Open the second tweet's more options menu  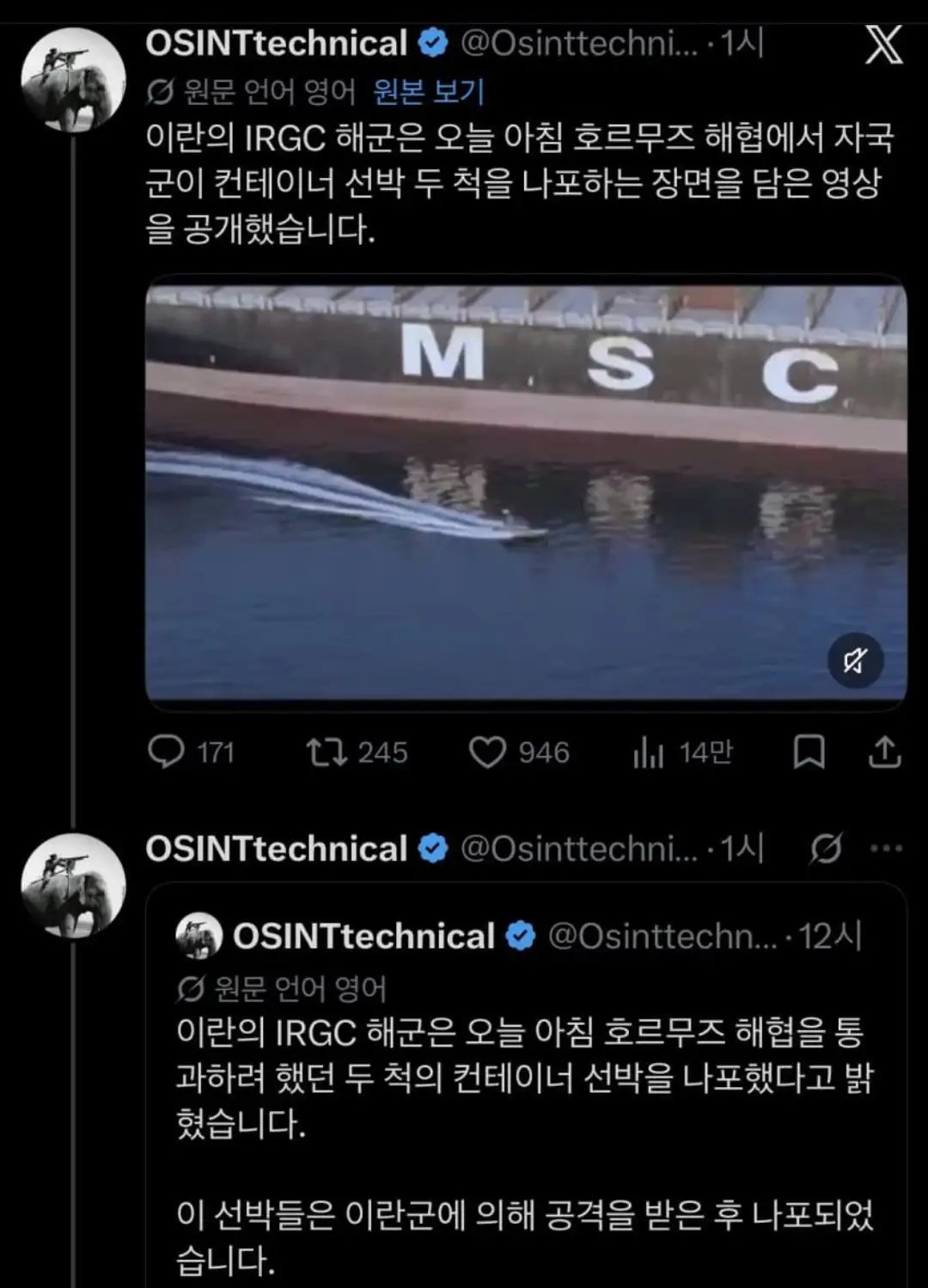point(886,849)
